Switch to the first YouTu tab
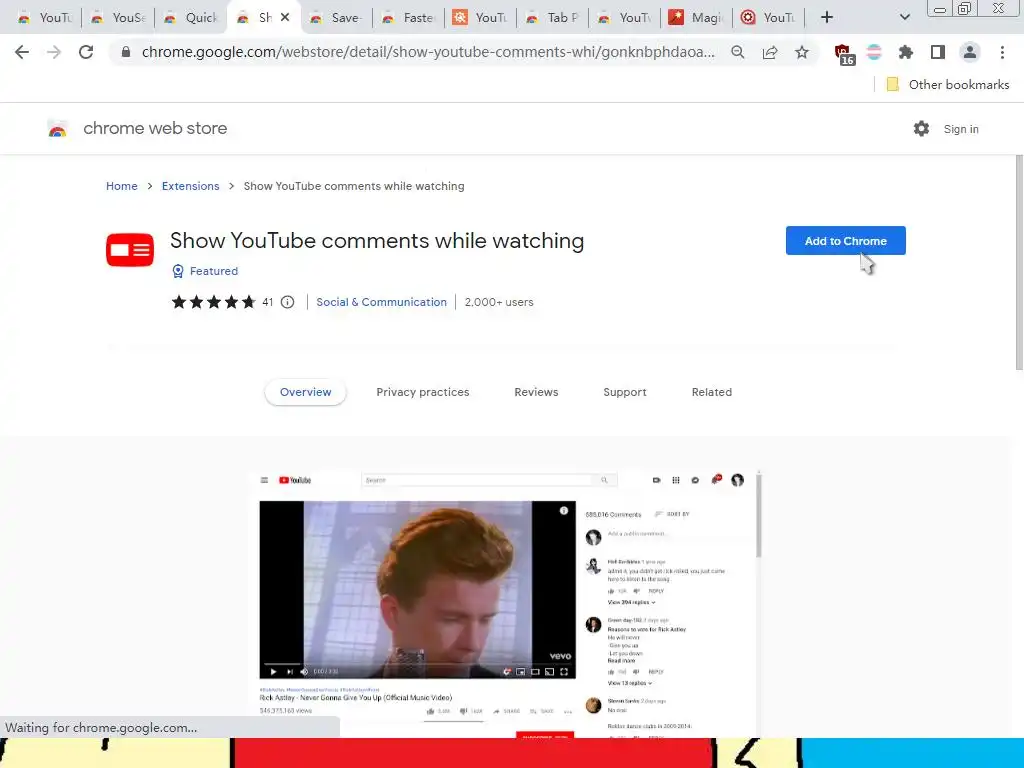The height and width of the screenshot is (768, 1024). [x=46, y=18]
